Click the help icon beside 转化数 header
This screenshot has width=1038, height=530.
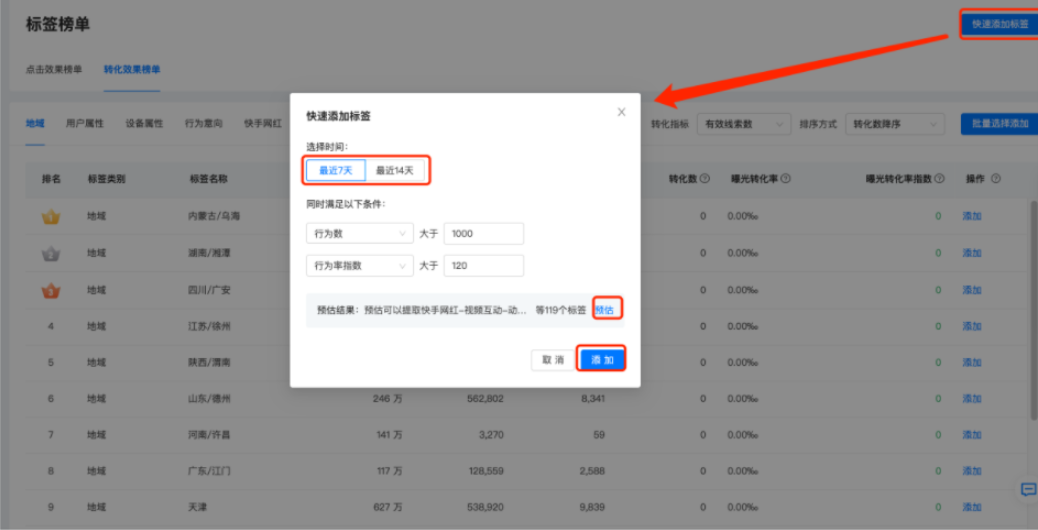(705, 179)
